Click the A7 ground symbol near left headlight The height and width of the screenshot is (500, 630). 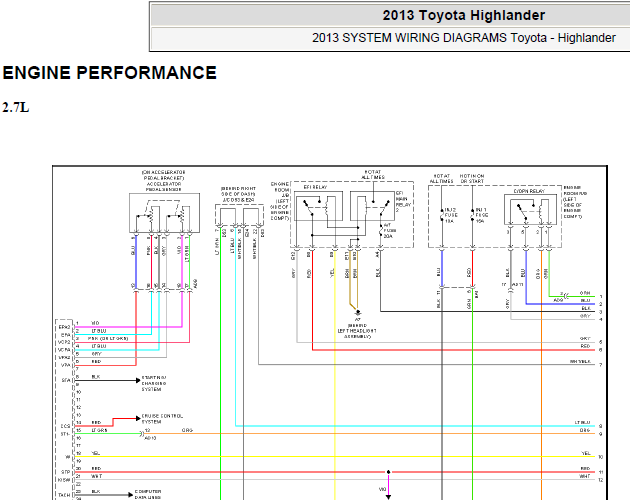[358, 312]
